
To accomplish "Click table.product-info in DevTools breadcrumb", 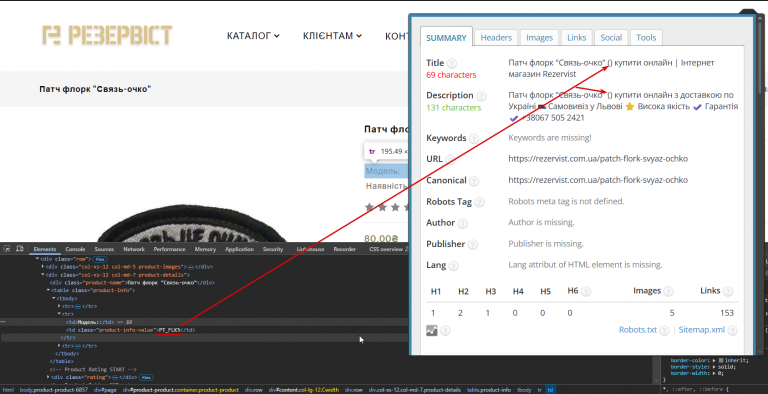I will [x=488, y=390].
